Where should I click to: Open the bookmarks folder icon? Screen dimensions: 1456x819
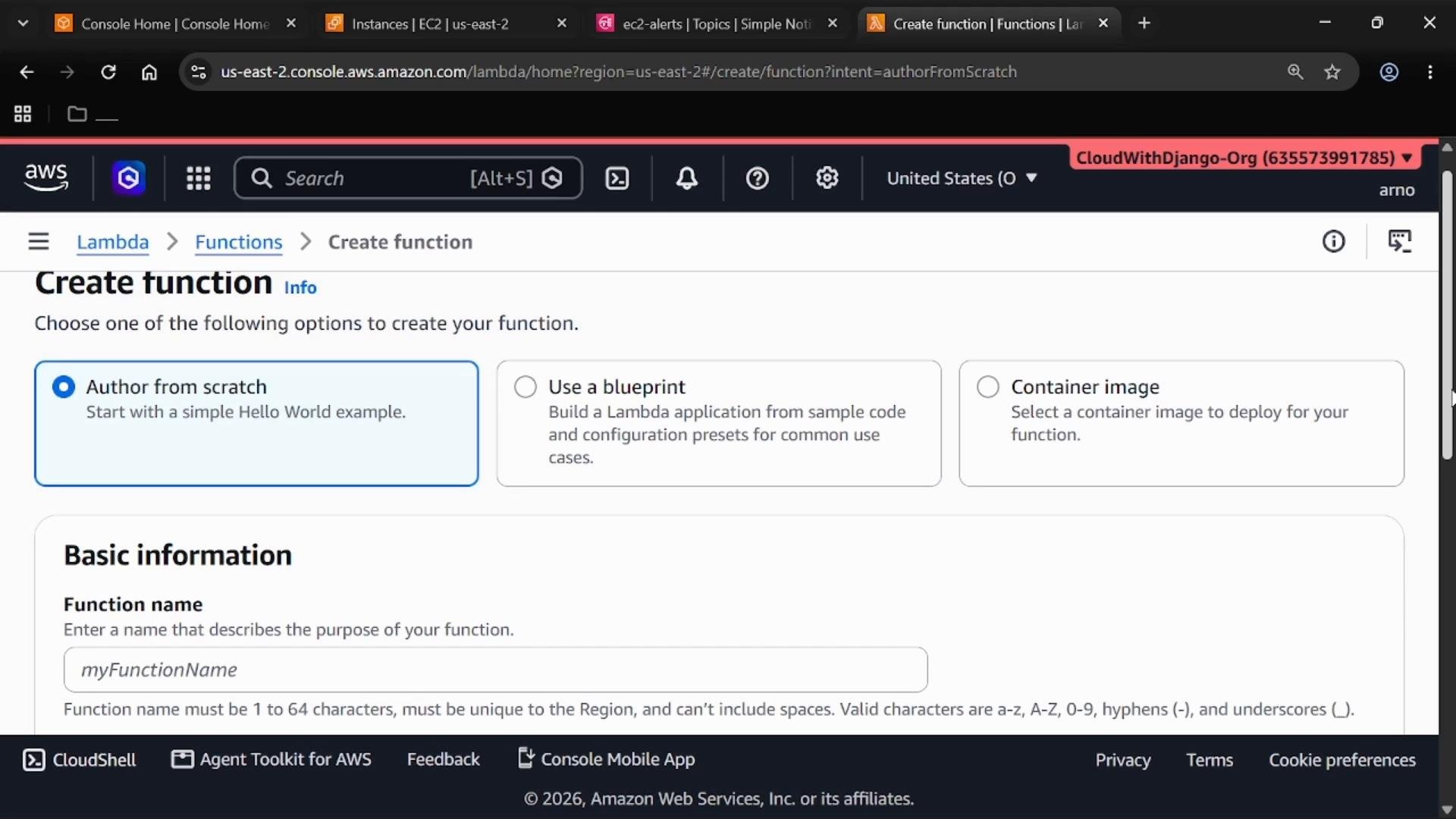click(x=77, y=114)
